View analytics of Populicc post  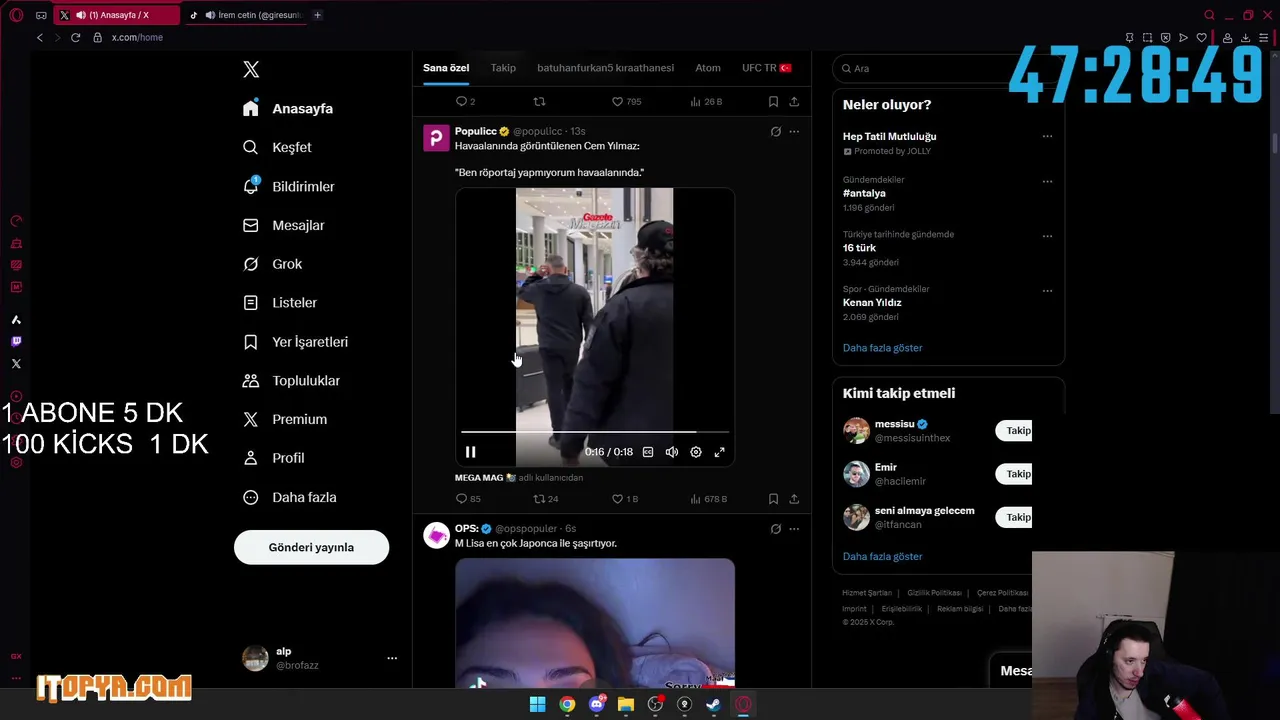(x=709, y=499)
